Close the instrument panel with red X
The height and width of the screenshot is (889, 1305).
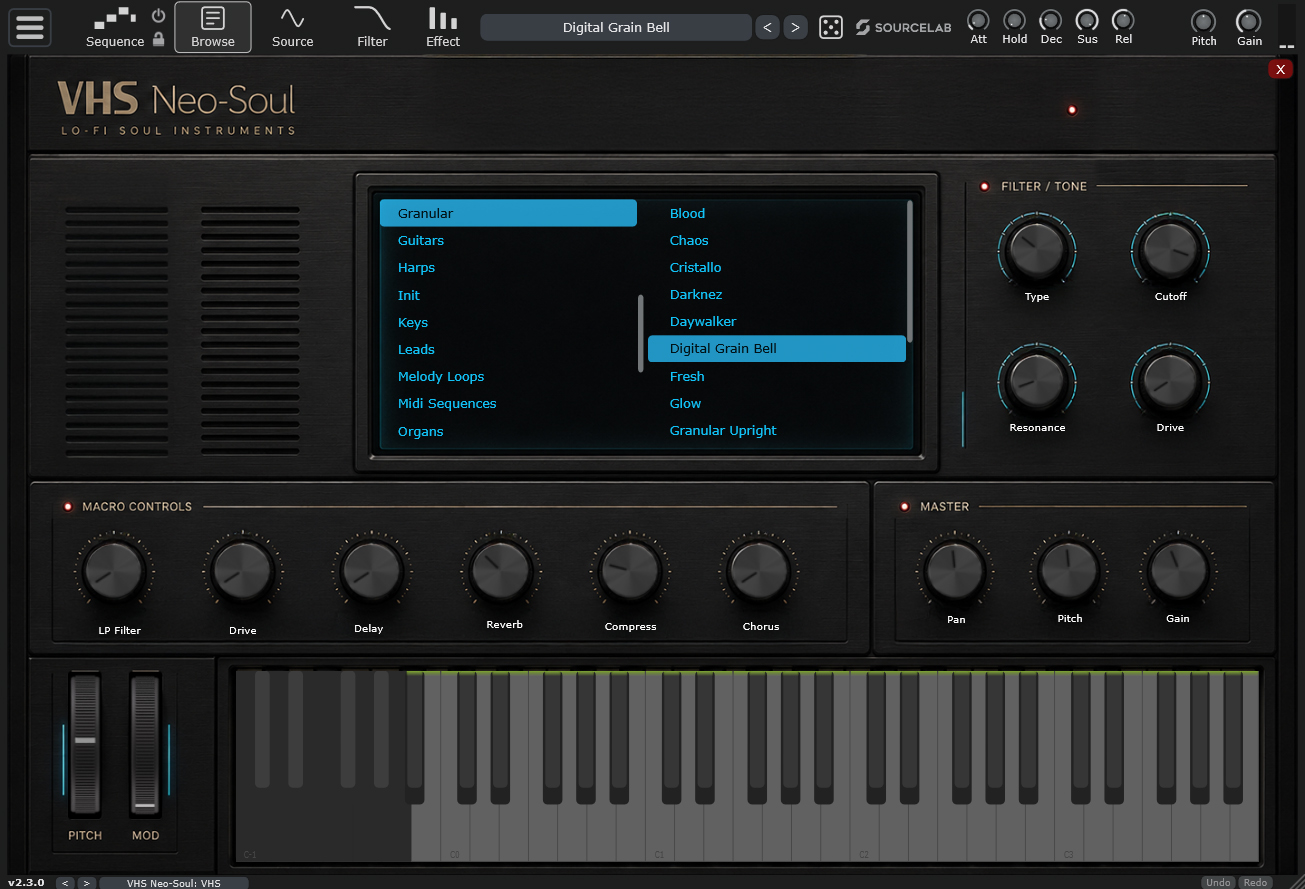coord(1280,69)
